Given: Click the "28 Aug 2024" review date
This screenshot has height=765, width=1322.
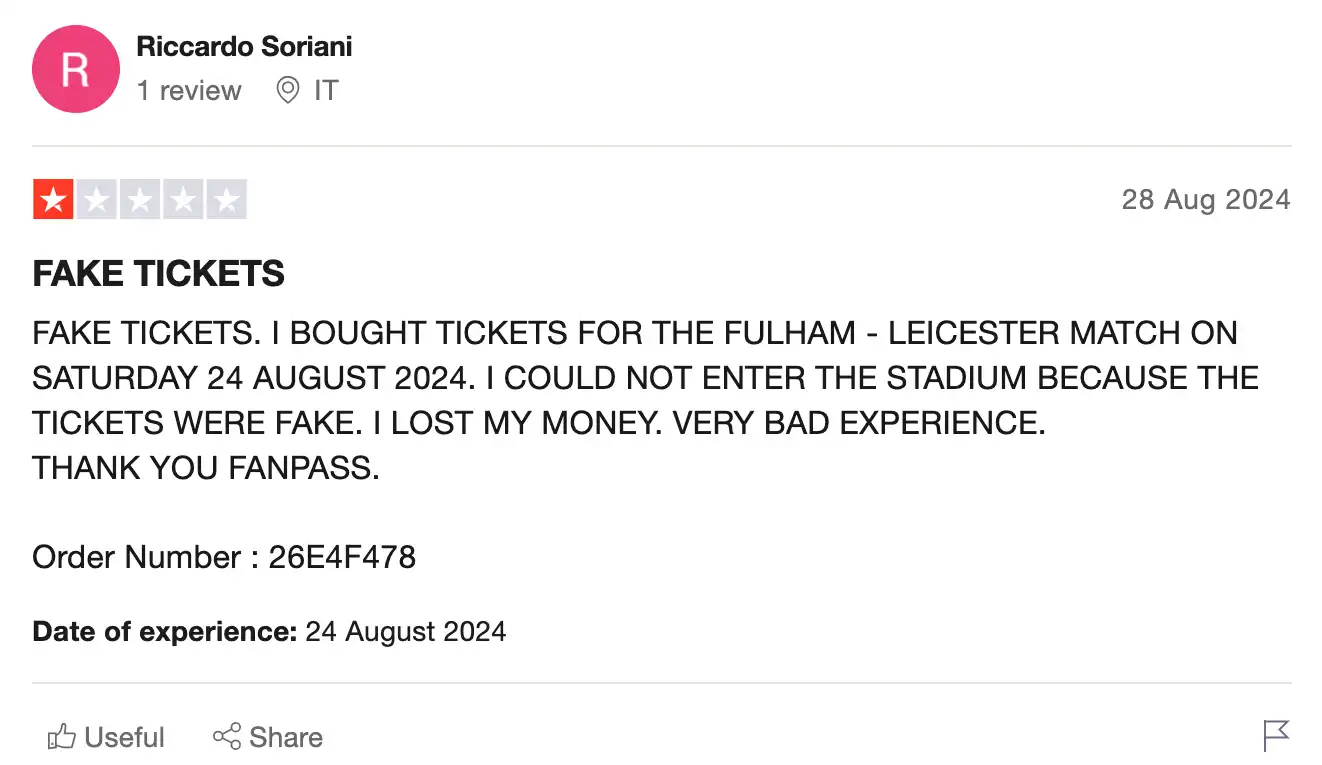Looking at the screenshot, I should (x=1205, y=199).
